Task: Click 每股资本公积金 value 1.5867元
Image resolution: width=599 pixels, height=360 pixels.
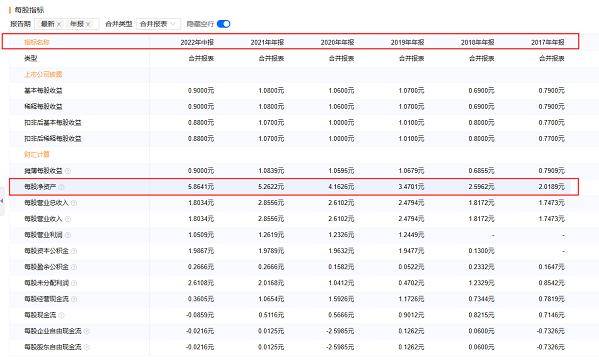Action: tap(201, 251)
